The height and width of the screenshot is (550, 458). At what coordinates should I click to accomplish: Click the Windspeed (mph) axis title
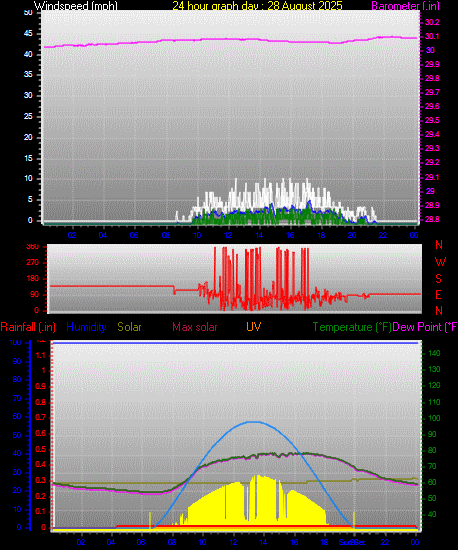tap(76, 6)
